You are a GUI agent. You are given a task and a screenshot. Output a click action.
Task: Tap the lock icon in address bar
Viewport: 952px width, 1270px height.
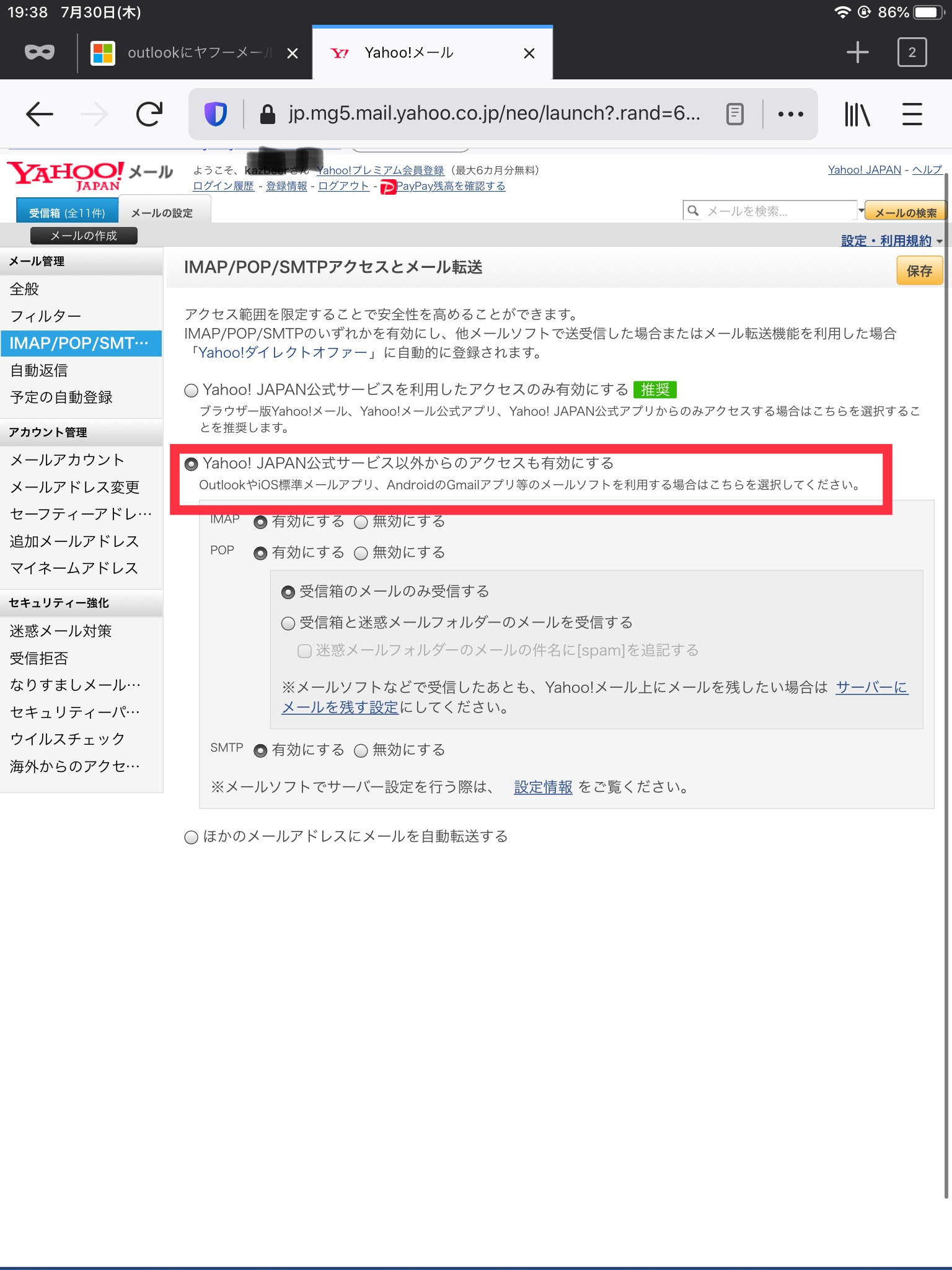(267, 114)
